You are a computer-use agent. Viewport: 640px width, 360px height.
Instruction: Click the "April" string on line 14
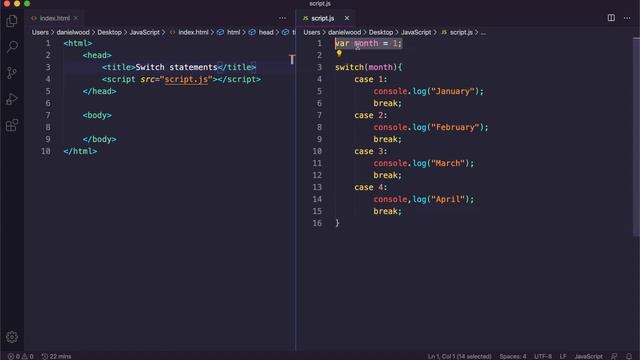448,199
